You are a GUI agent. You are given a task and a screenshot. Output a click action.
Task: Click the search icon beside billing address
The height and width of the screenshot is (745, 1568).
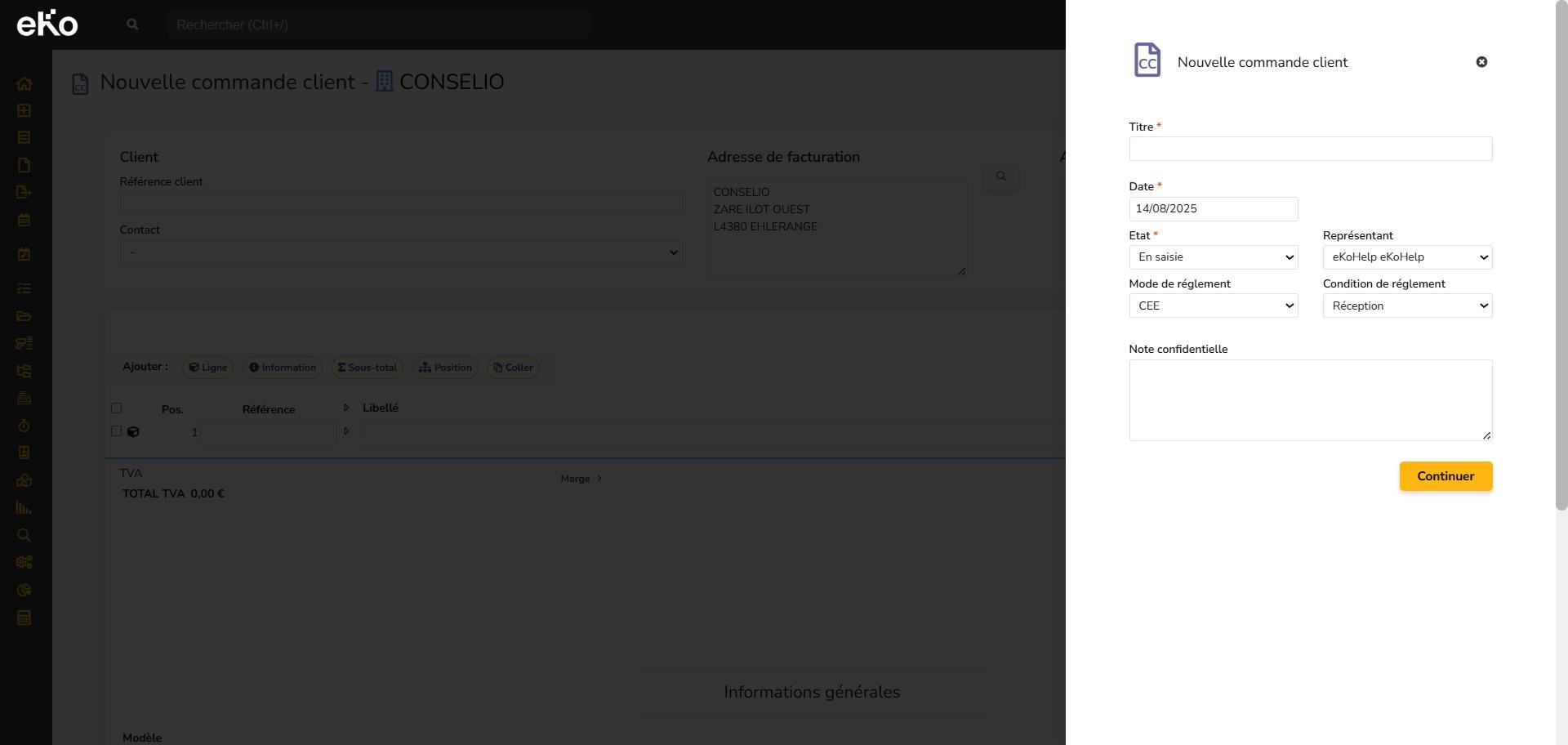[x=1000, y=176]
